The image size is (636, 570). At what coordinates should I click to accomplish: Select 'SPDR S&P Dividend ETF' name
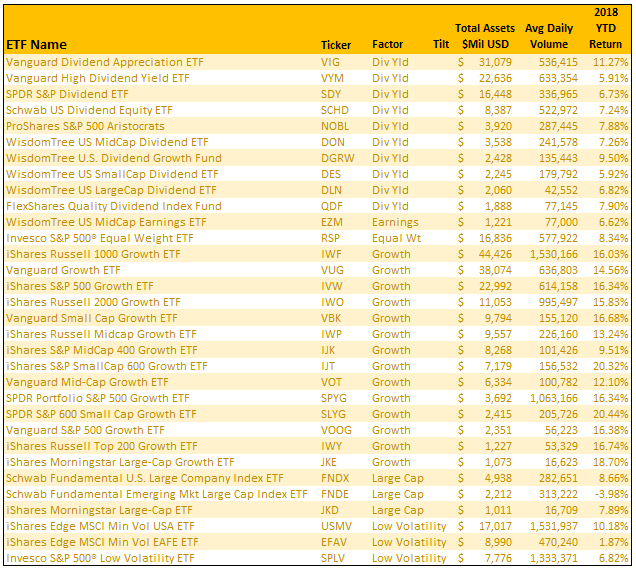coord(67,94)
